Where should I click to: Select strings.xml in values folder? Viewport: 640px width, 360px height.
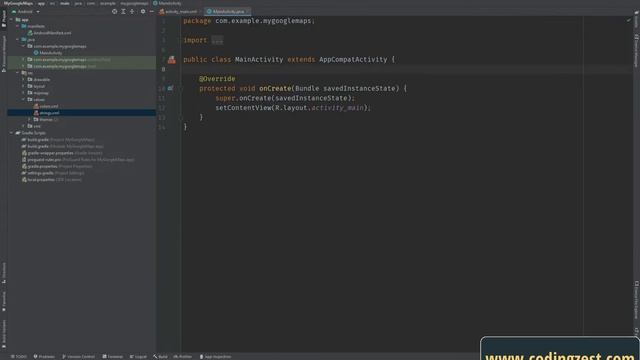[x=81, y=113]
